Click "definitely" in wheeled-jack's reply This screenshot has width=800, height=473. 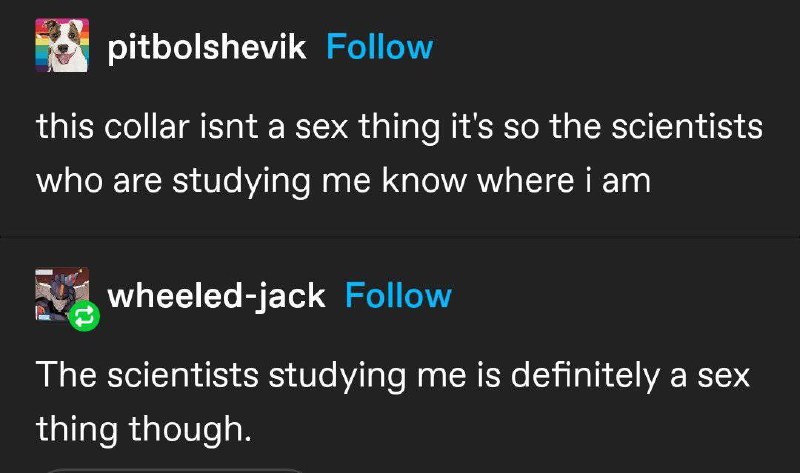click(x=585, y=376)
